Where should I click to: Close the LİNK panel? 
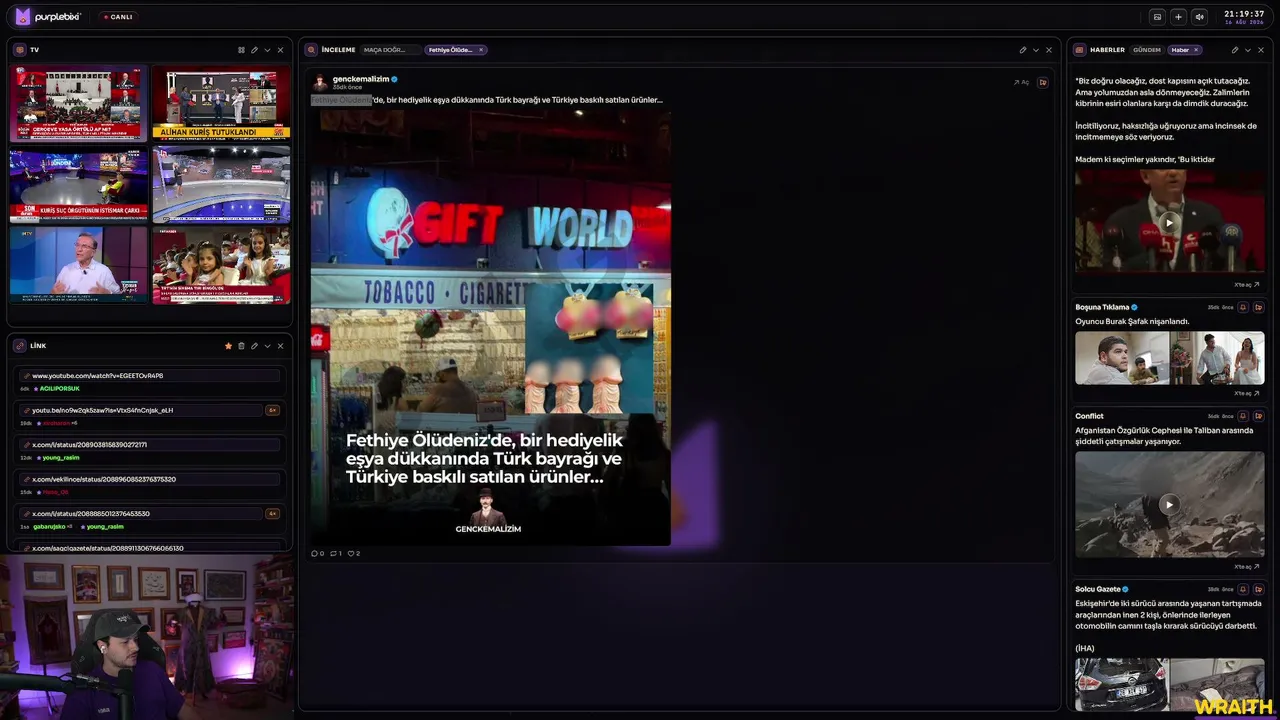[x=280, y=346]
